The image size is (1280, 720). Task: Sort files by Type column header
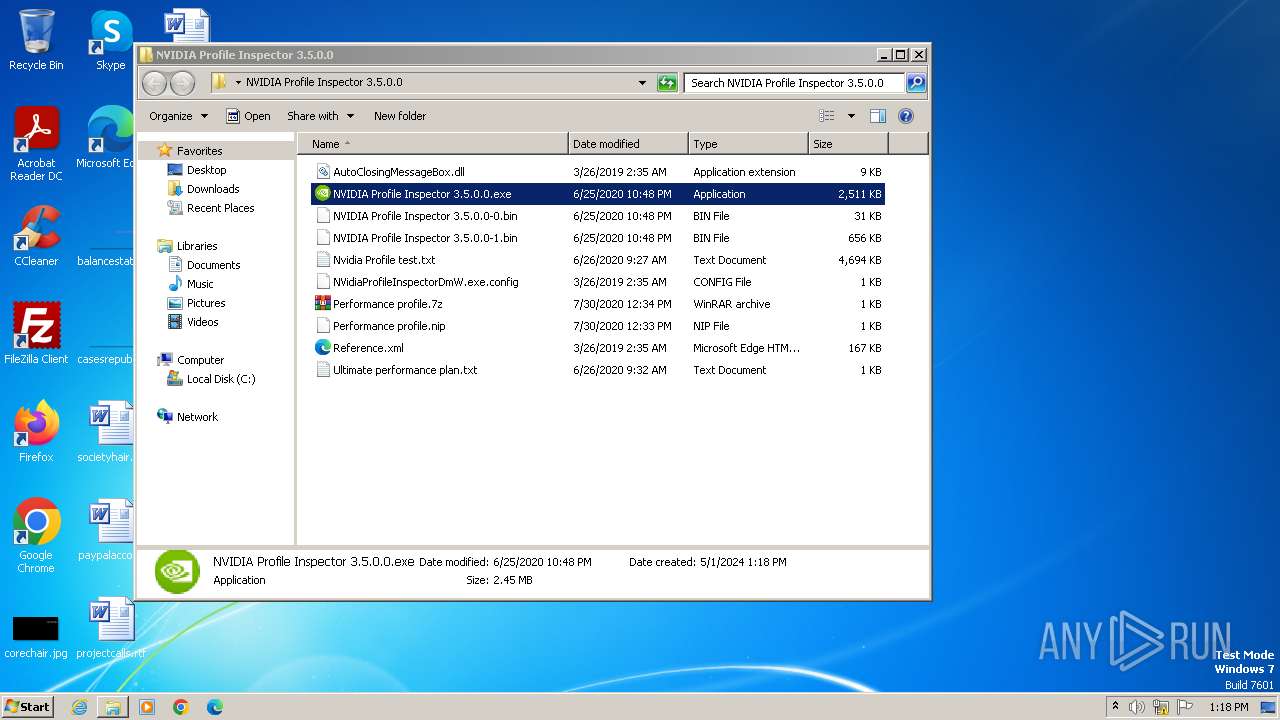pyautogui.click(x=748, y=144)
